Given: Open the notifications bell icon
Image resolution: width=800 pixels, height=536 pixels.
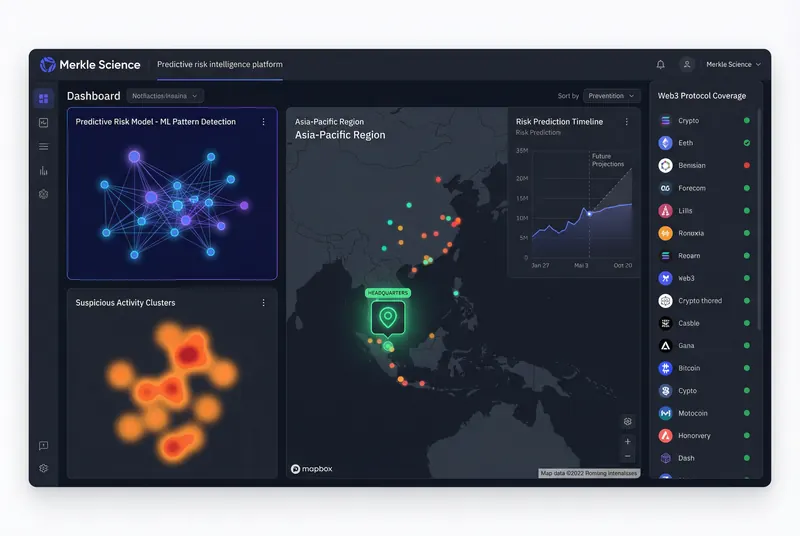Looking at the screenshot, I should click(x=660, y=64).
